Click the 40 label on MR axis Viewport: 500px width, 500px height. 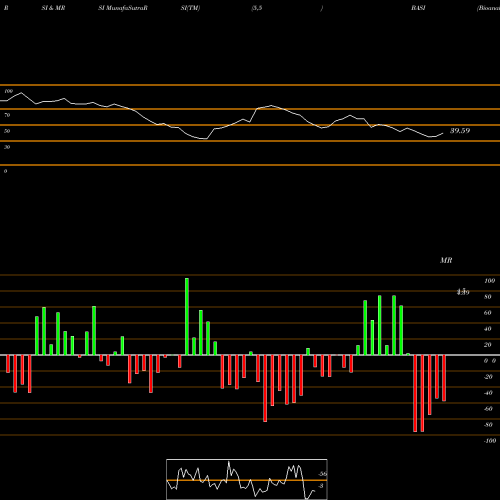pos(488,329)
